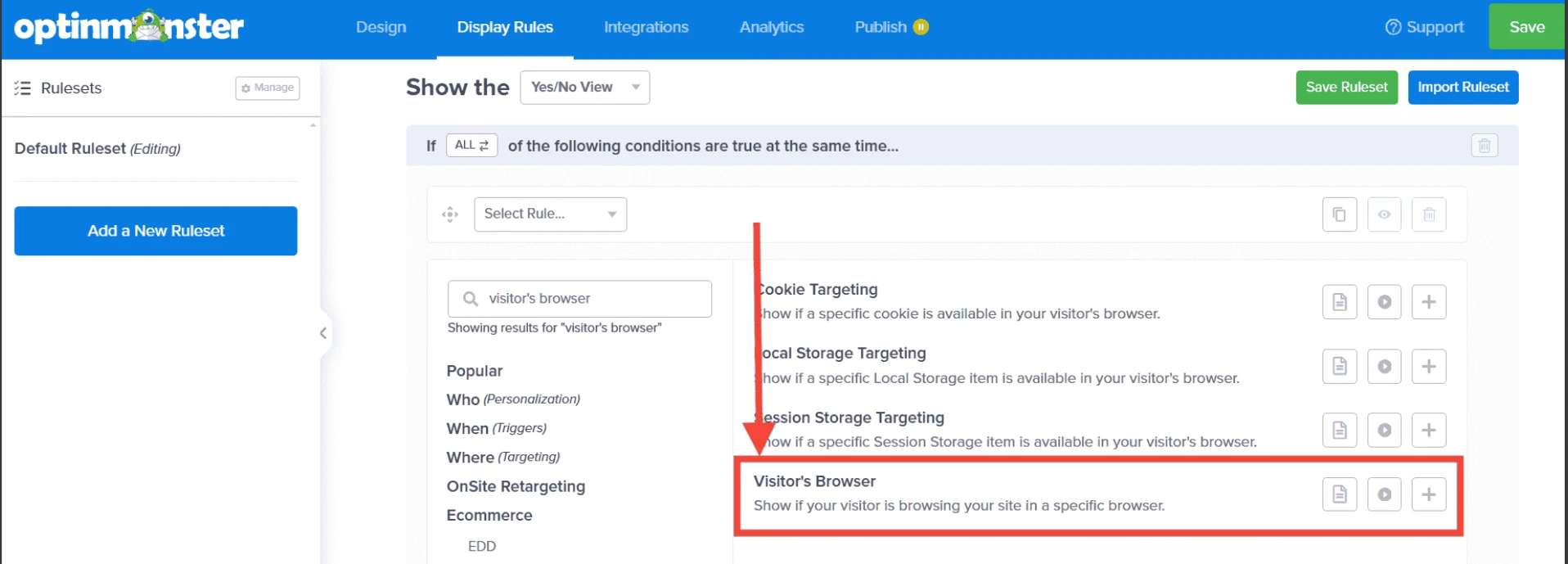Delete the Select Rule row

click(x=1429, y=214)
